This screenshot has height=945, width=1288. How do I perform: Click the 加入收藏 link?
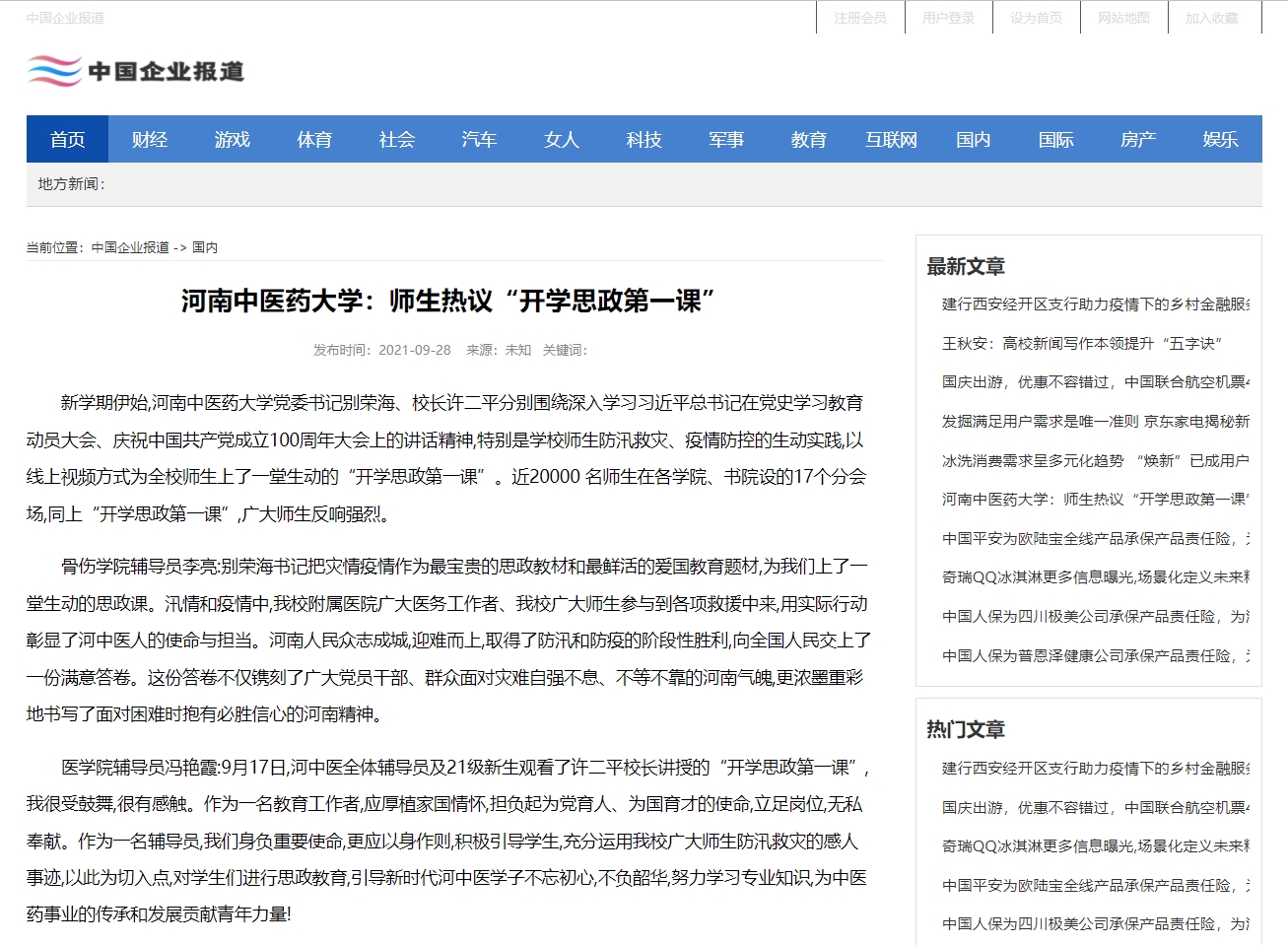coord(1211,18)
